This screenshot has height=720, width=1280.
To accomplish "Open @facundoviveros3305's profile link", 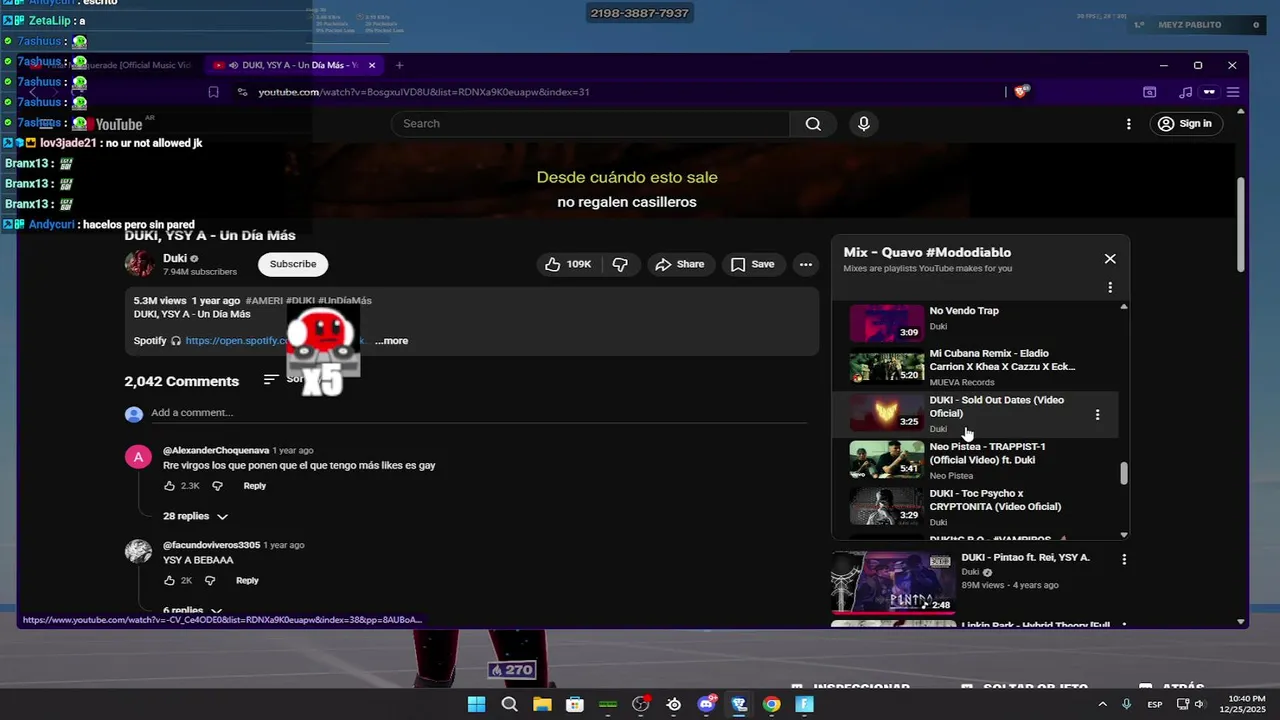I will (211, 545).
